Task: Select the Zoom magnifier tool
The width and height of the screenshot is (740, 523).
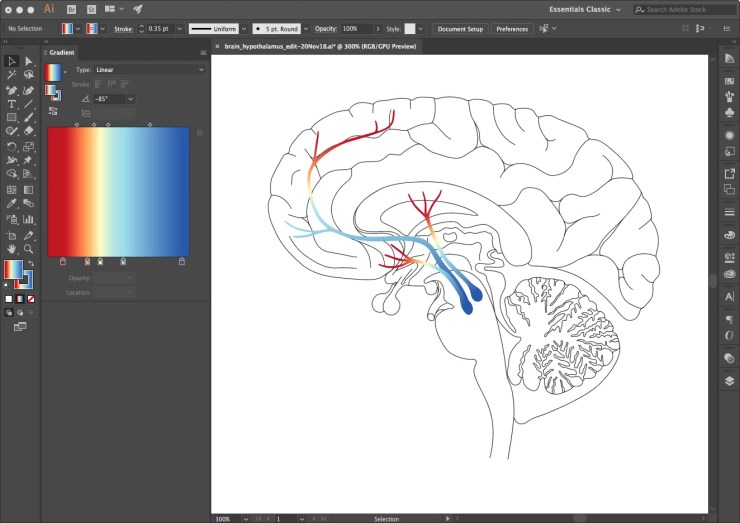Action: click(x=28, y=247)
